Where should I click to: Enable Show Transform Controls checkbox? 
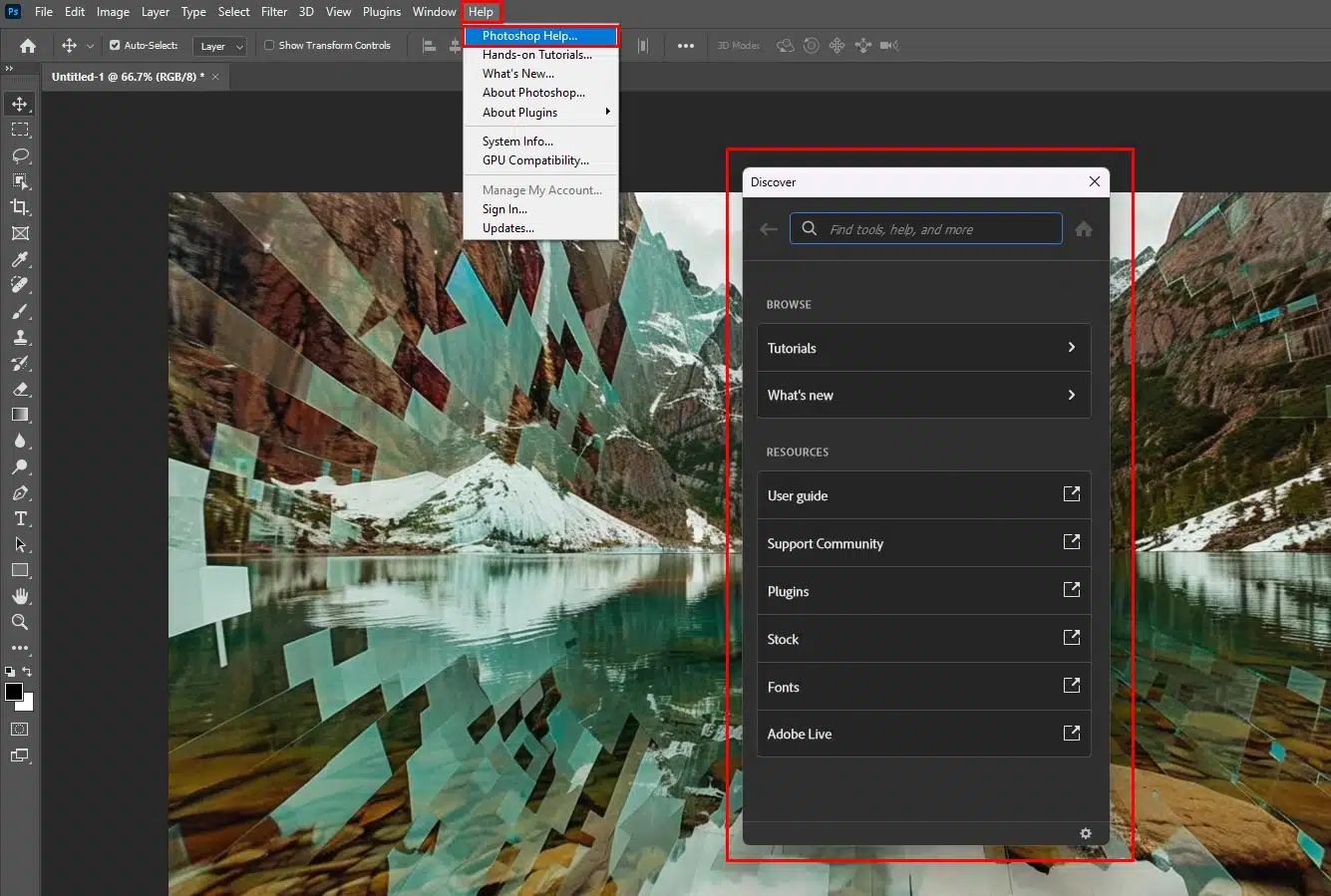[x=269, y=46]
